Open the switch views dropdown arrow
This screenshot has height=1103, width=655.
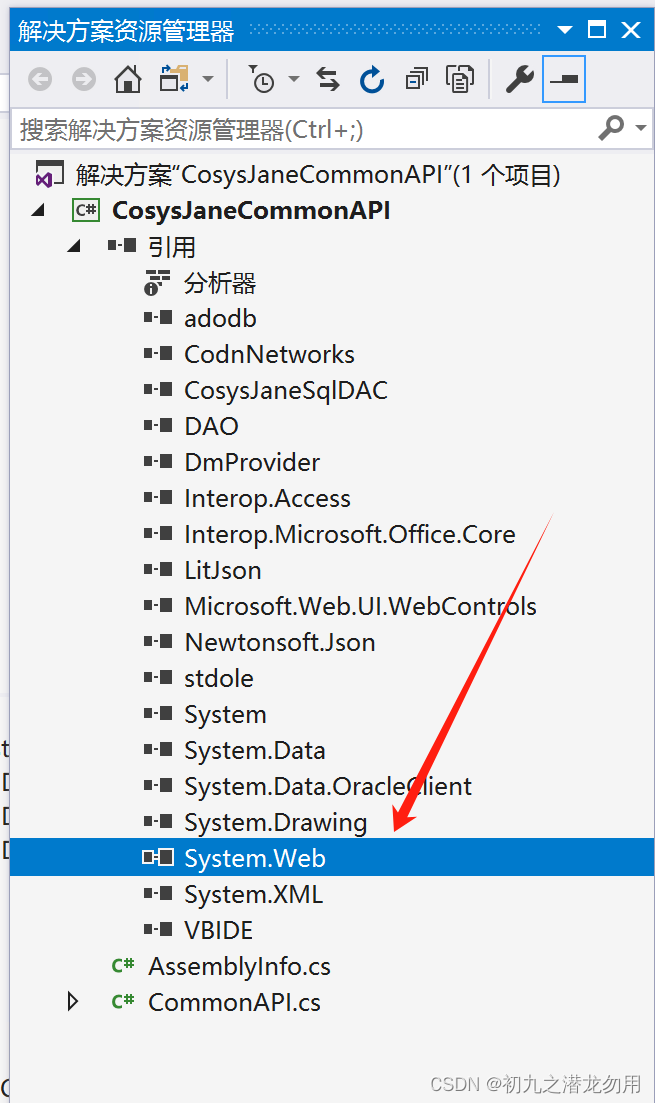tap(207, 79)
